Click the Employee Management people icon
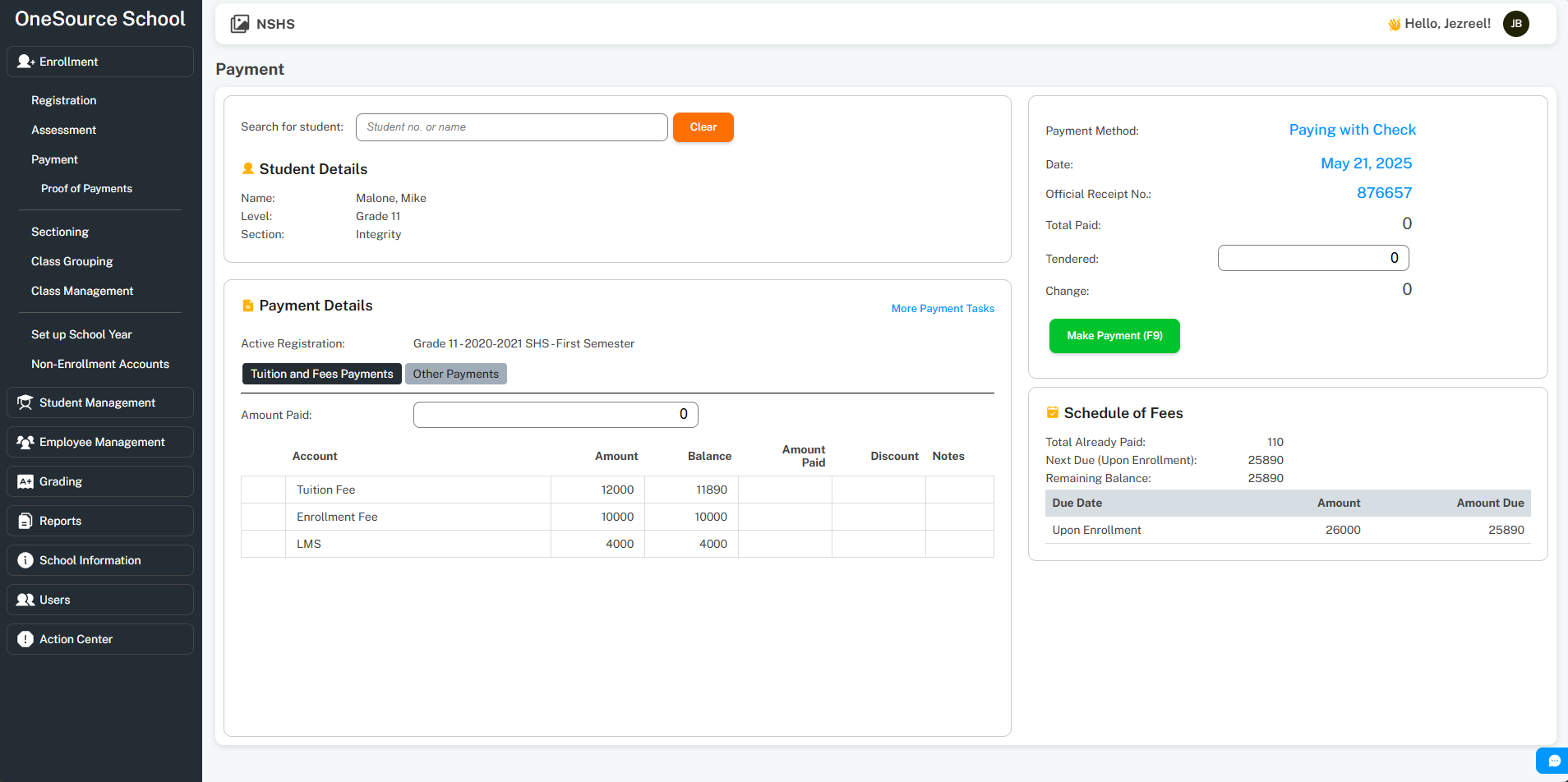Screen dimensions: 1568x782 point(25,442)
